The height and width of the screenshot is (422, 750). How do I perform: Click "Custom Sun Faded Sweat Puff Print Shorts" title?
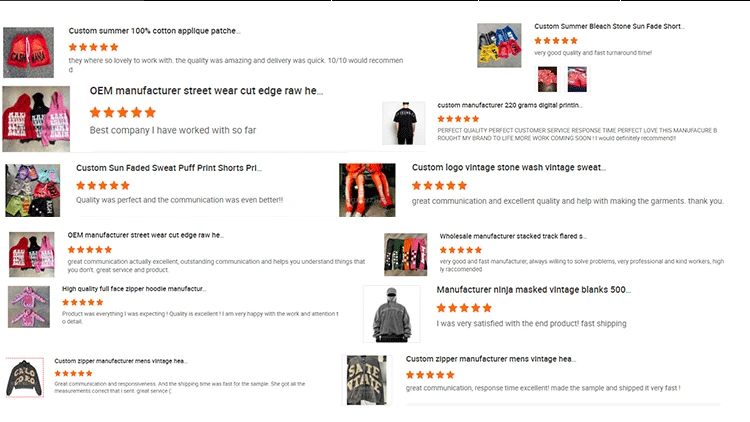click(x=169, y=168)
